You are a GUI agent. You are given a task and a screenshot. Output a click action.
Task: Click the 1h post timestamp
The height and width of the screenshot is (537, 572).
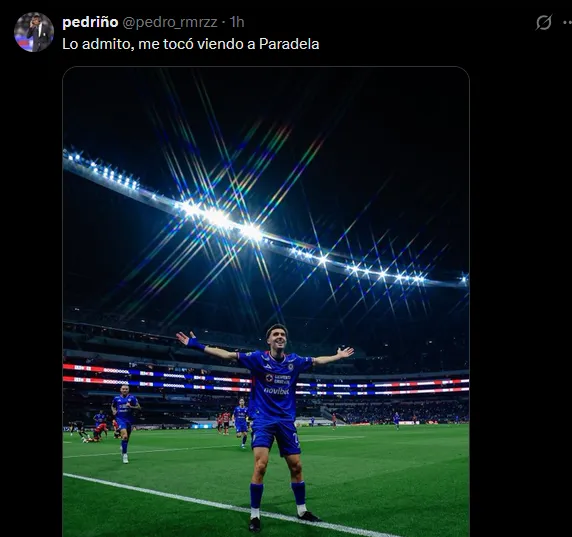237,22
